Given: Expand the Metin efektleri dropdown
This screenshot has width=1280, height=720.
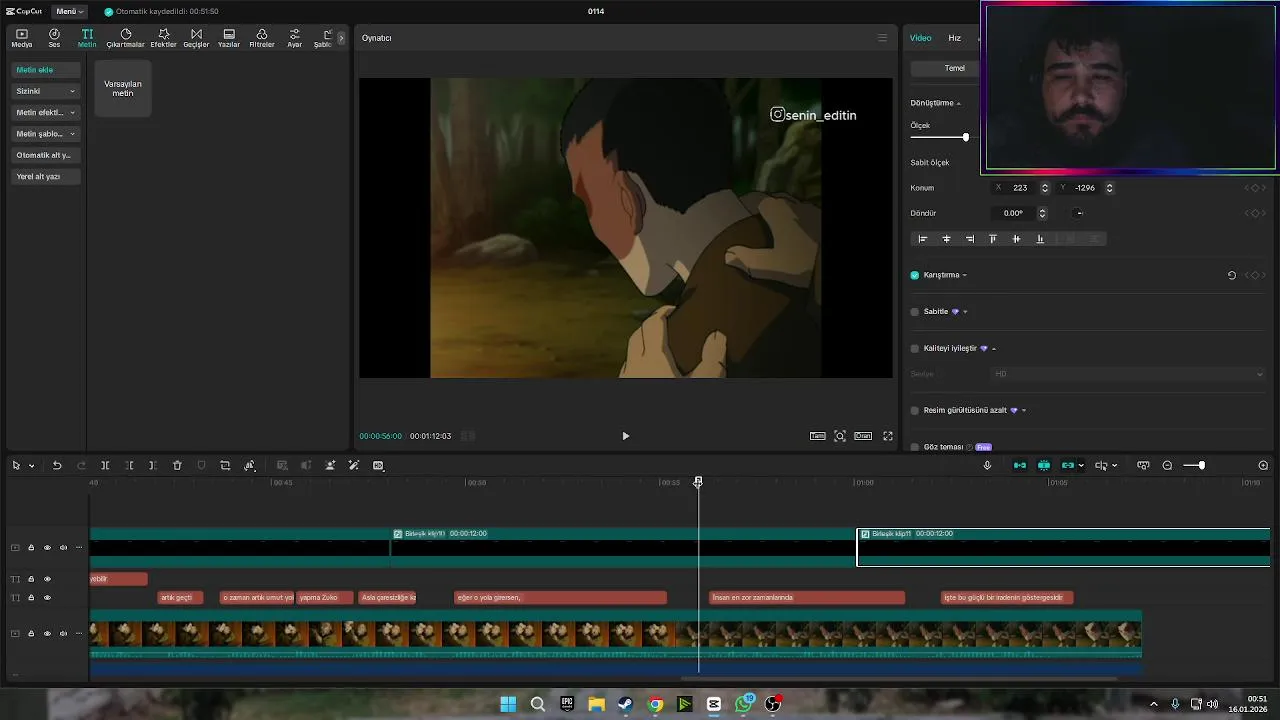Looking at the screenshot, I should click(72, 113).
